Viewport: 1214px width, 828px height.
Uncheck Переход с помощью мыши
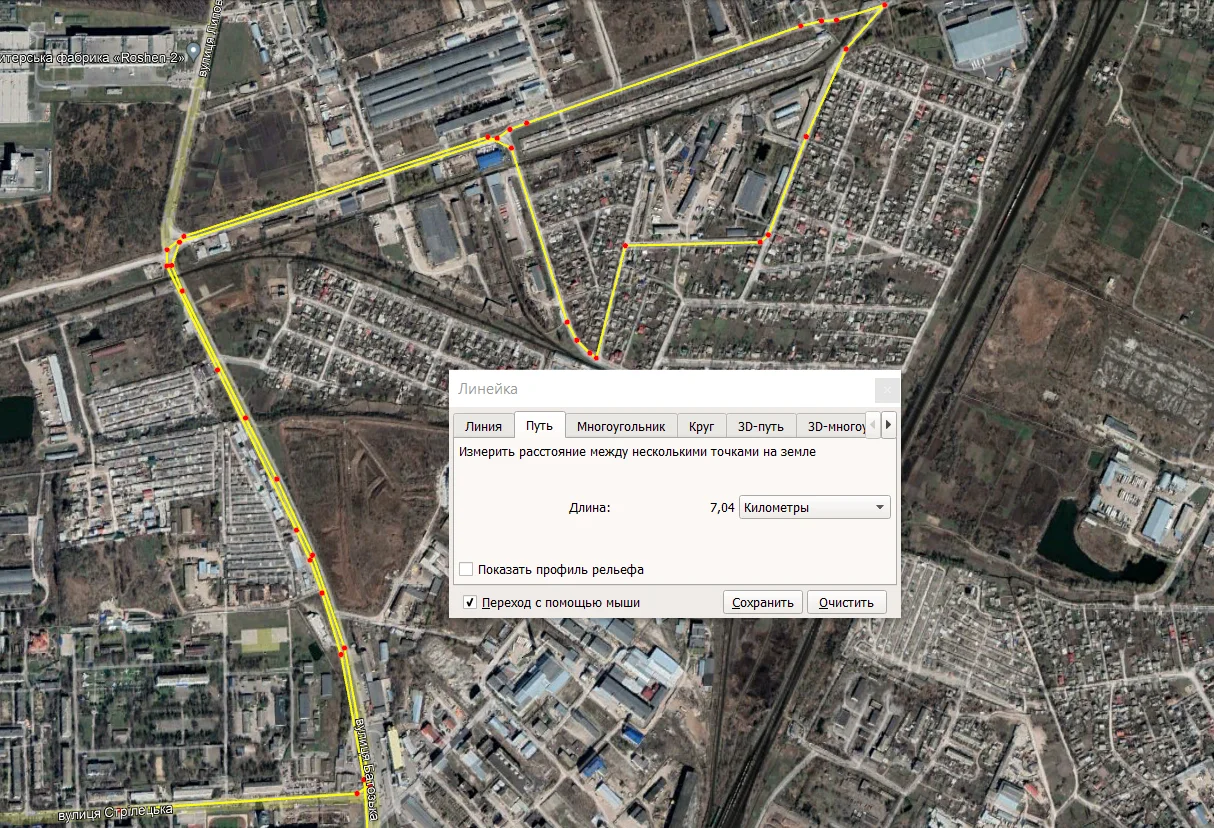(470, 603)
